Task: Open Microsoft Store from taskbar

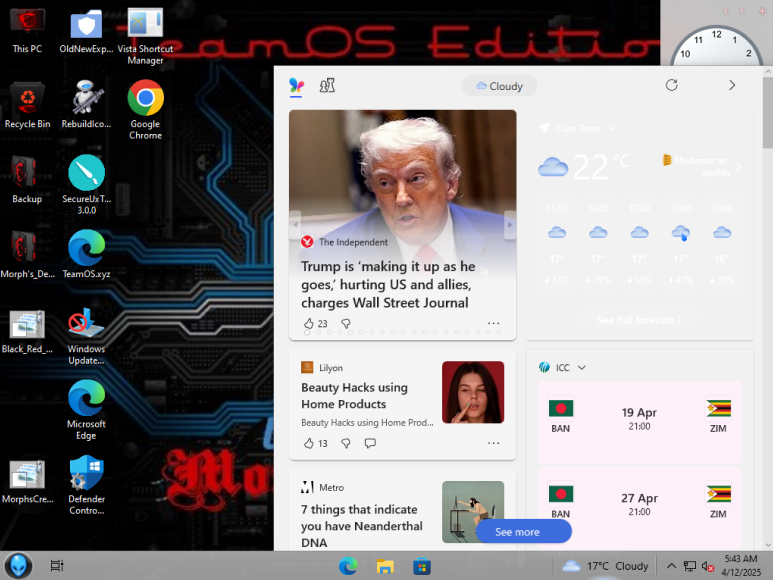Action: [x=422, y=566]
